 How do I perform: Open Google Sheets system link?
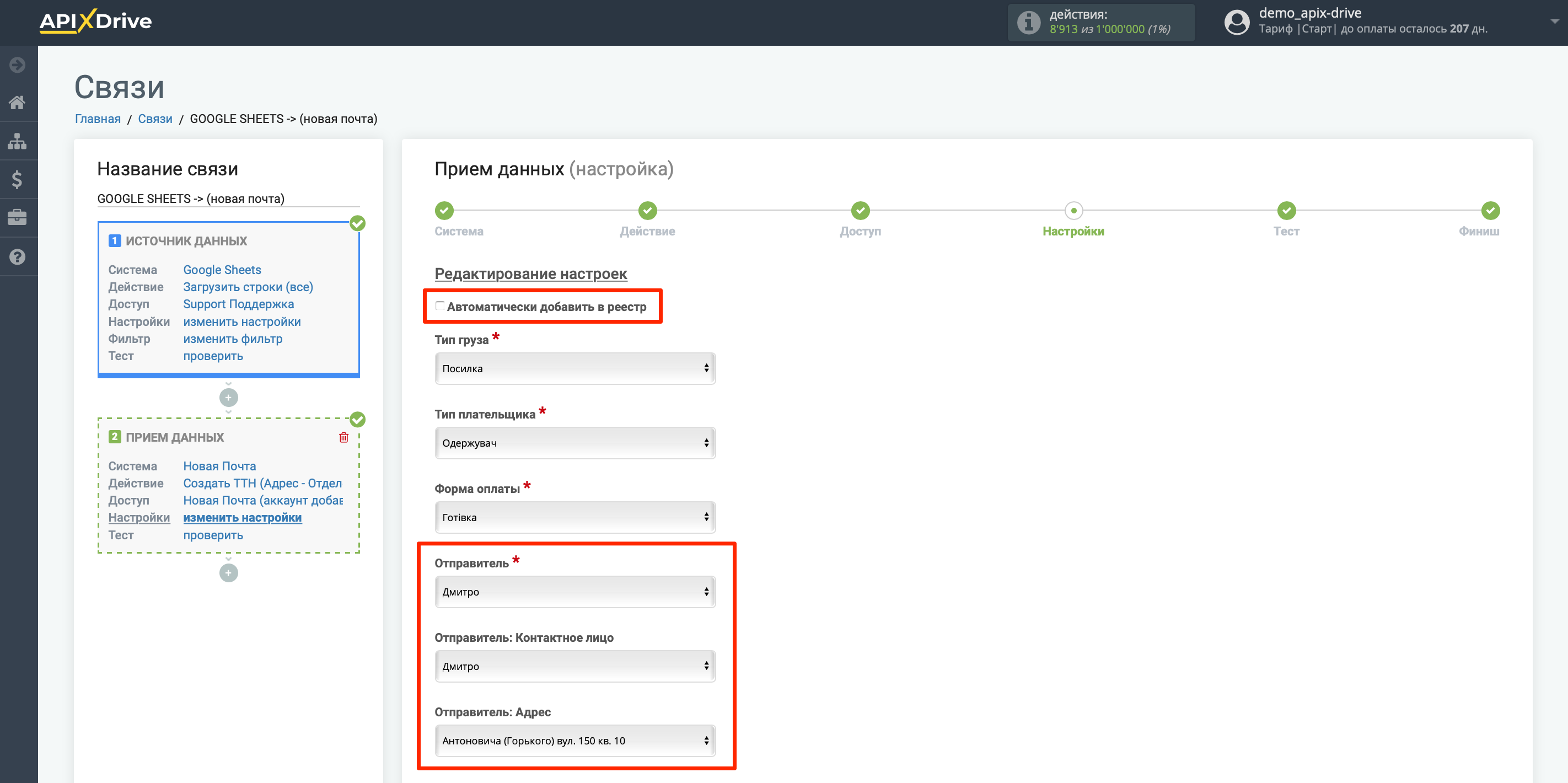click(x=222, y=270)
